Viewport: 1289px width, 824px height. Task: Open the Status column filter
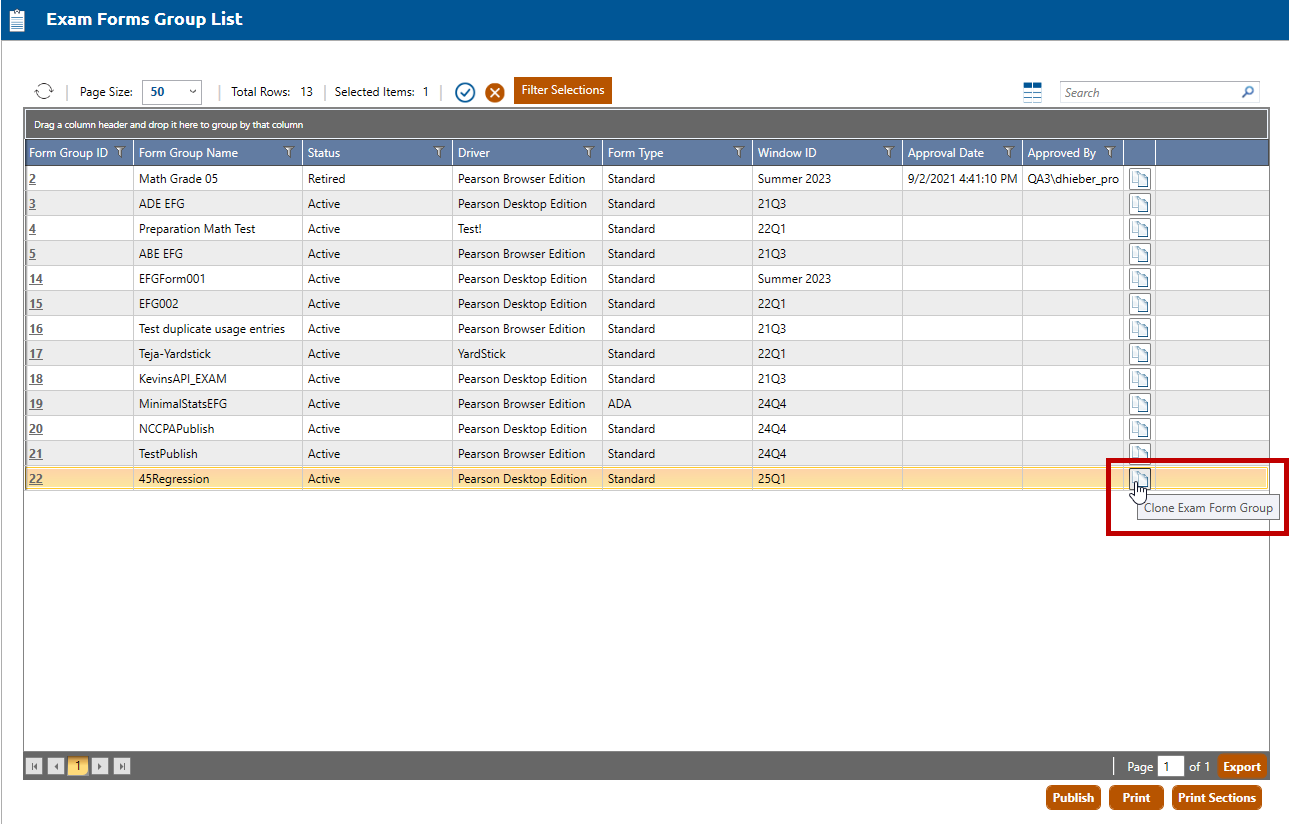438,152
